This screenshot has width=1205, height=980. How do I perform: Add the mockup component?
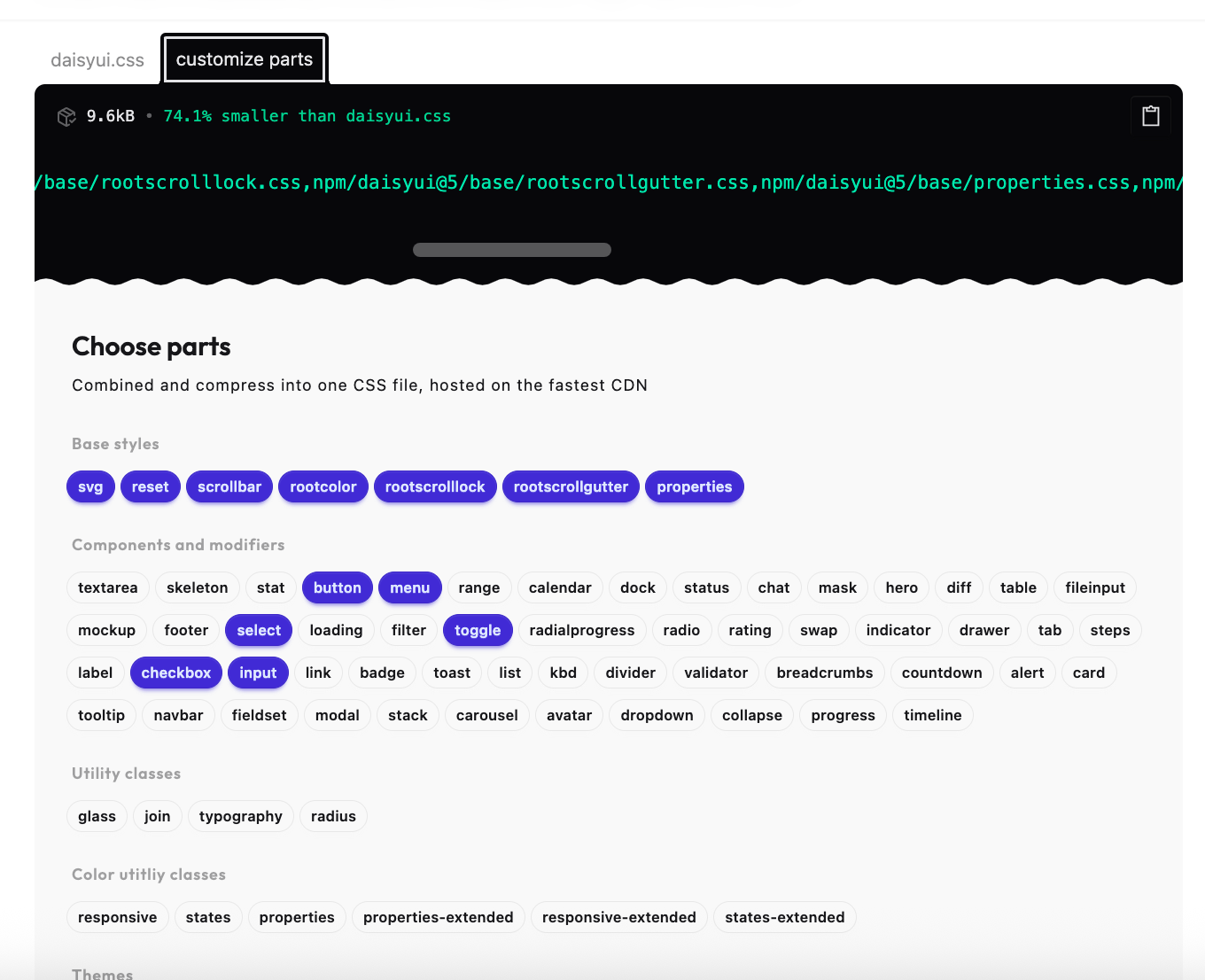[107, 630]
